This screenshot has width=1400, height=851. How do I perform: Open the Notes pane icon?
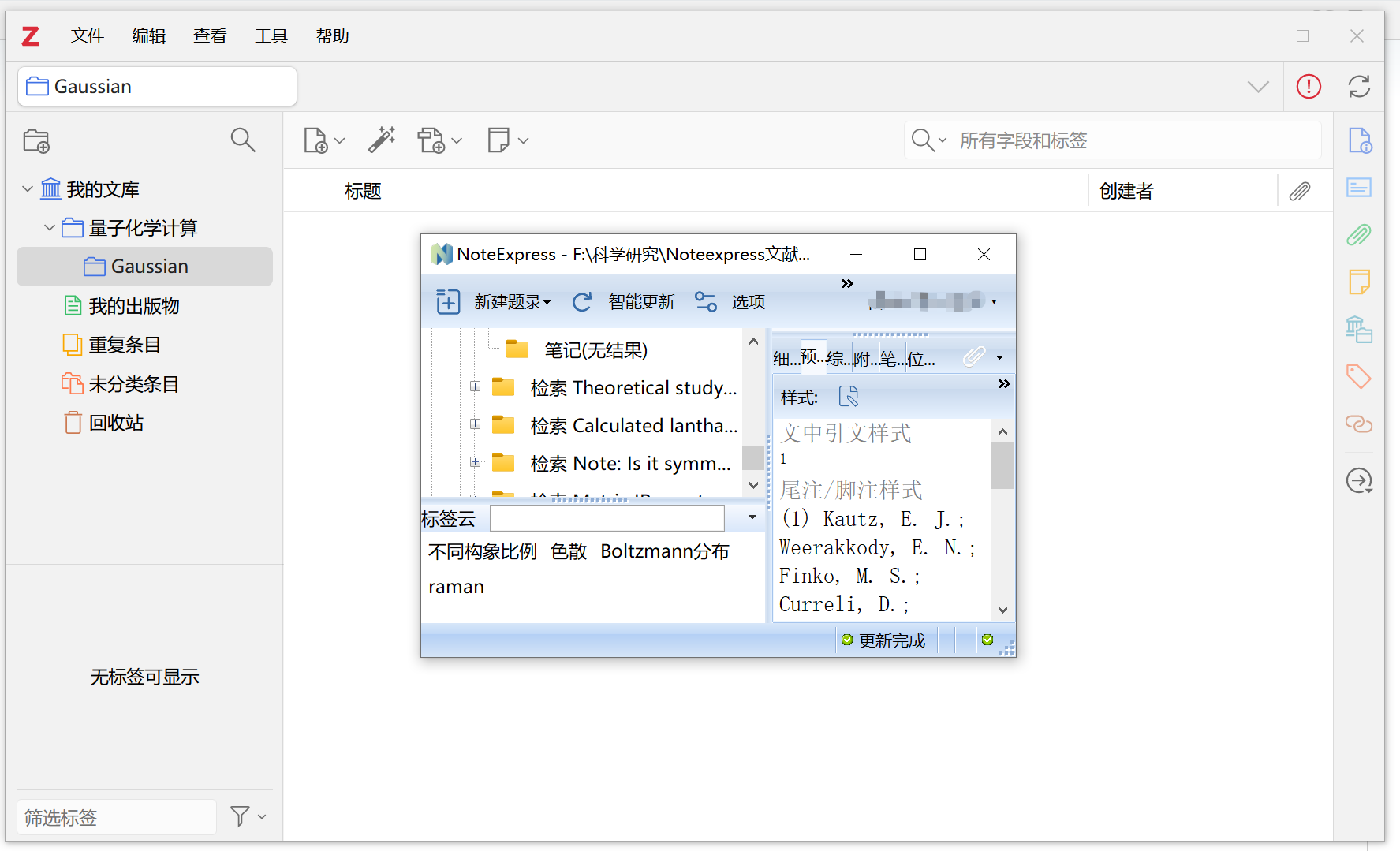(1359, 282)
